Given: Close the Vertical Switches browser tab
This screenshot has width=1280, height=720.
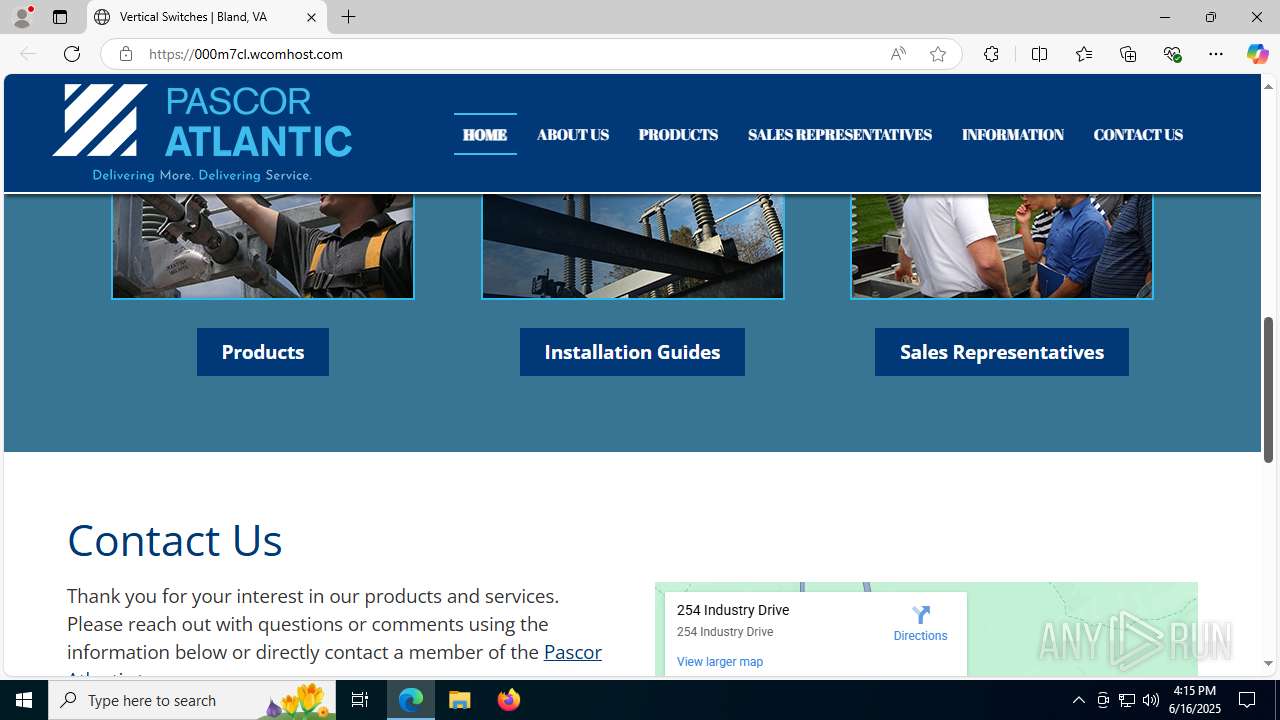Looking at the screenshot, I should coord(311,17).
